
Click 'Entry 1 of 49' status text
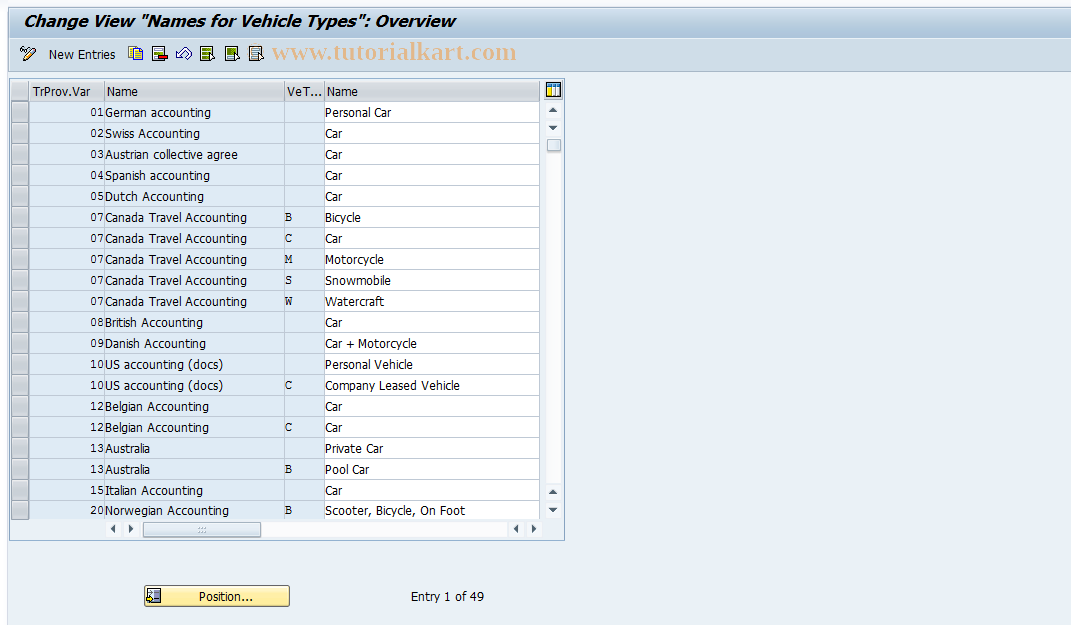[447, 596]
